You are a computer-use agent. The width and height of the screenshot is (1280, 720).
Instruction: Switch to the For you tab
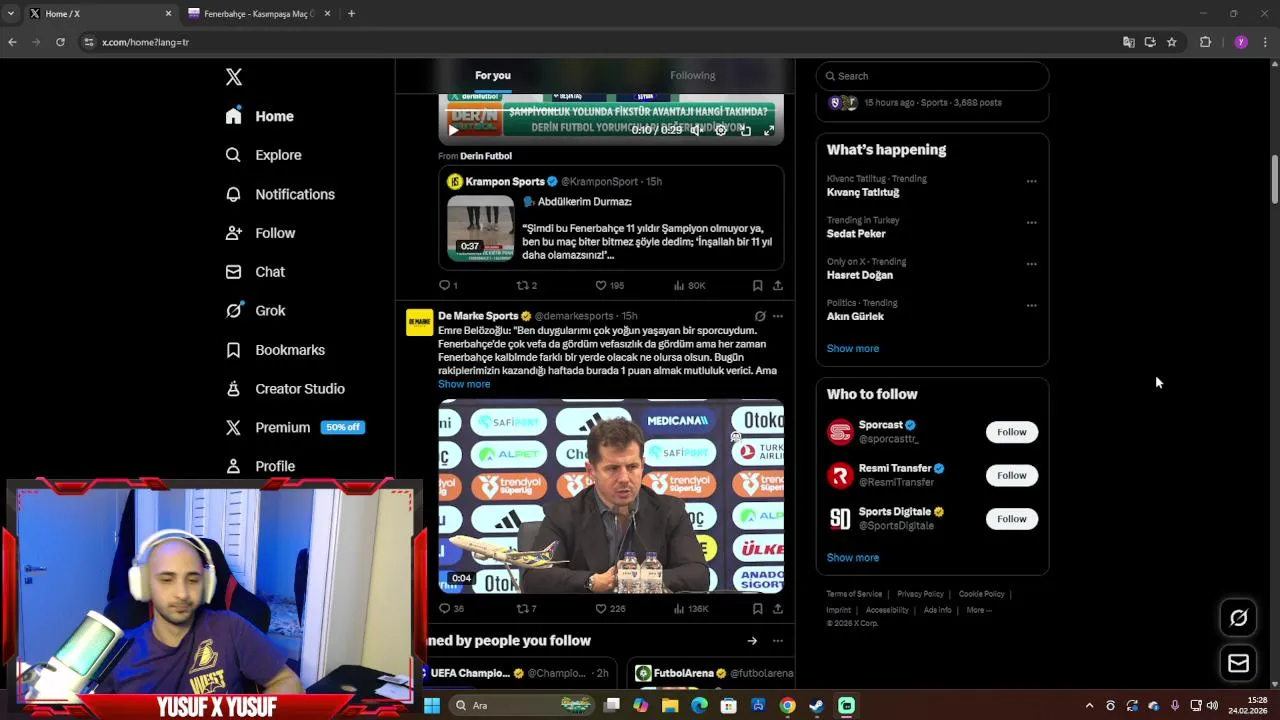coord(493,75)
